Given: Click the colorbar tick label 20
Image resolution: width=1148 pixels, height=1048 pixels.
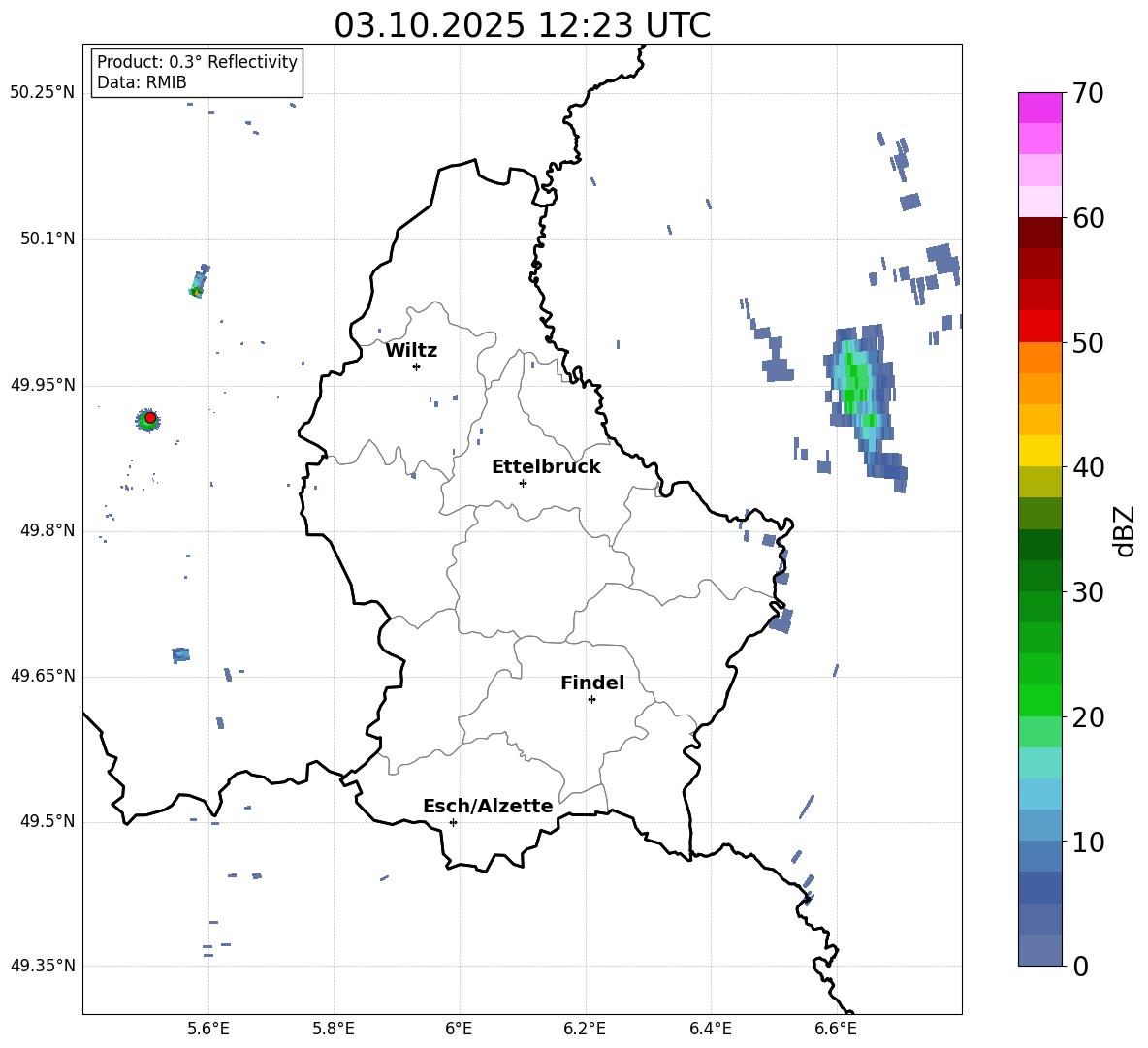Looking at the screenshot, I should click(1088, 717).
